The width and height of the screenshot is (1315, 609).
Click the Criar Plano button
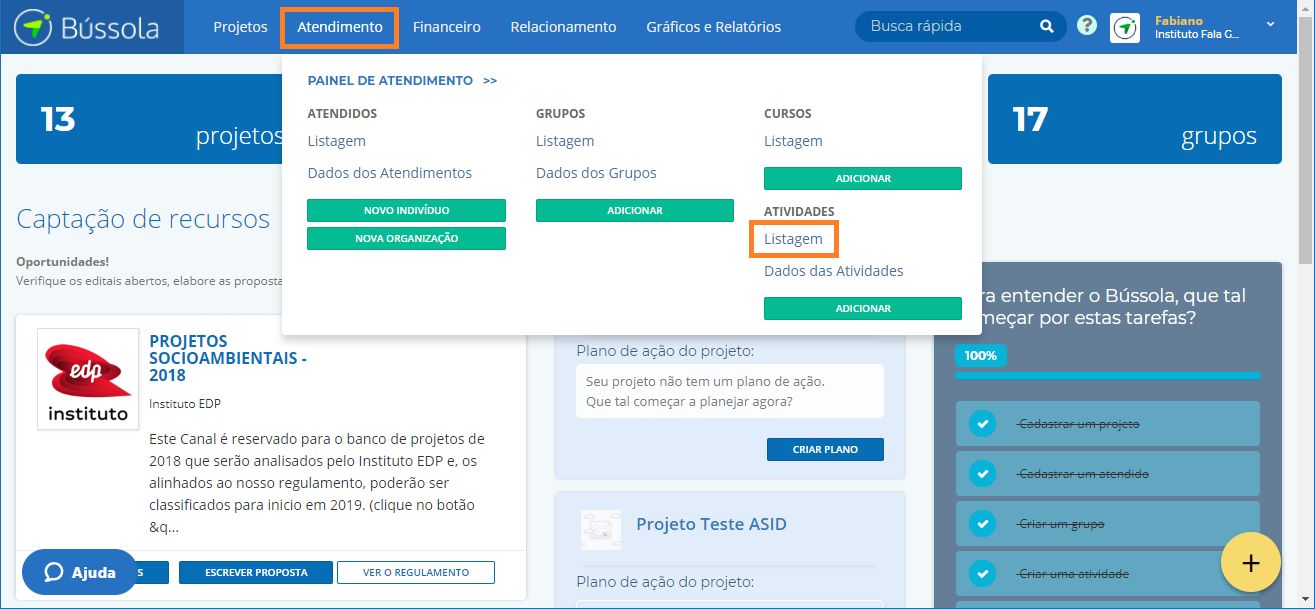(x=825, y=450)
